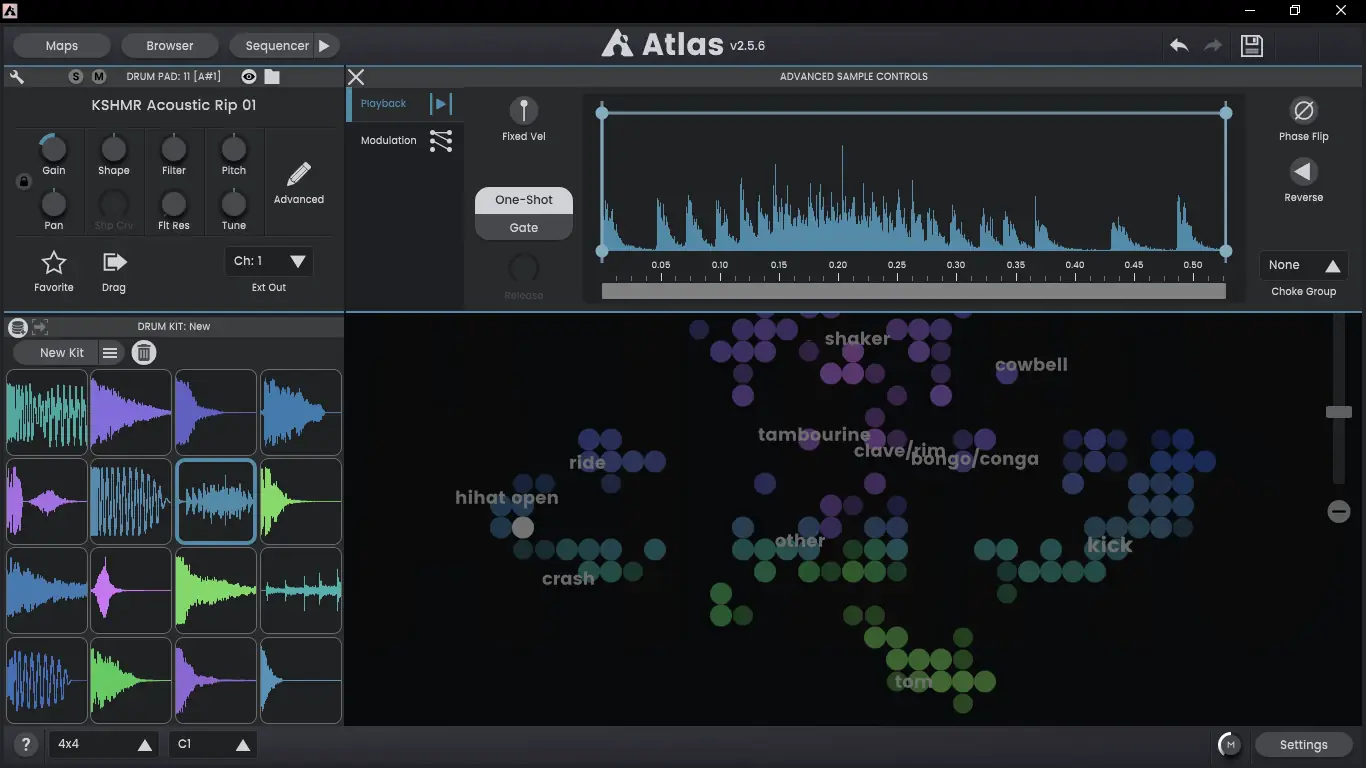Start the sequencer with the play arrow
The image size is (1366, 768).
point(324,46)
